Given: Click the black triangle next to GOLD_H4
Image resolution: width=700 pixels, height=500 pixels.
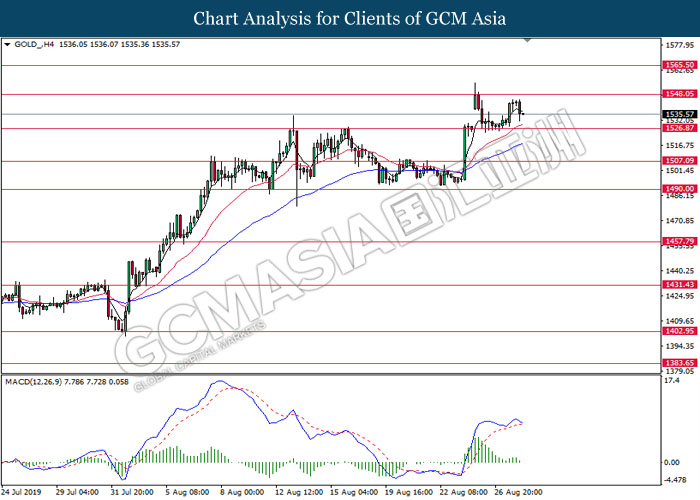Looking at the screenshot, I should click(7, 45).
